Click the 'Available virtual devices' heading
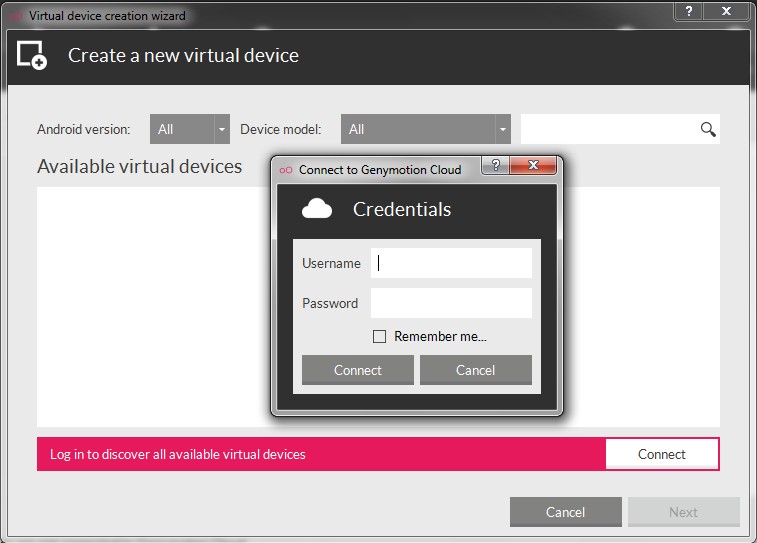The height and width of the screenshot is (543, 757). [140, 167]
